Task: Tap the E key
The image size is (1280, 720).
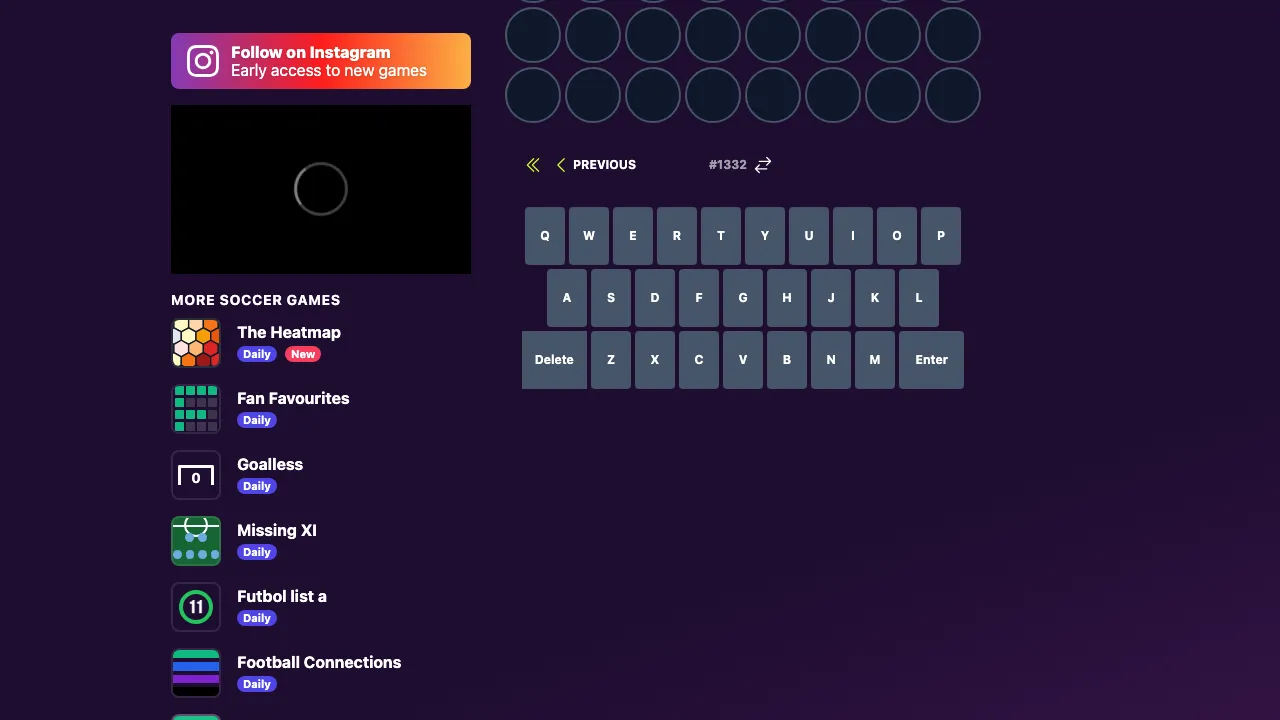Action: 633,236
